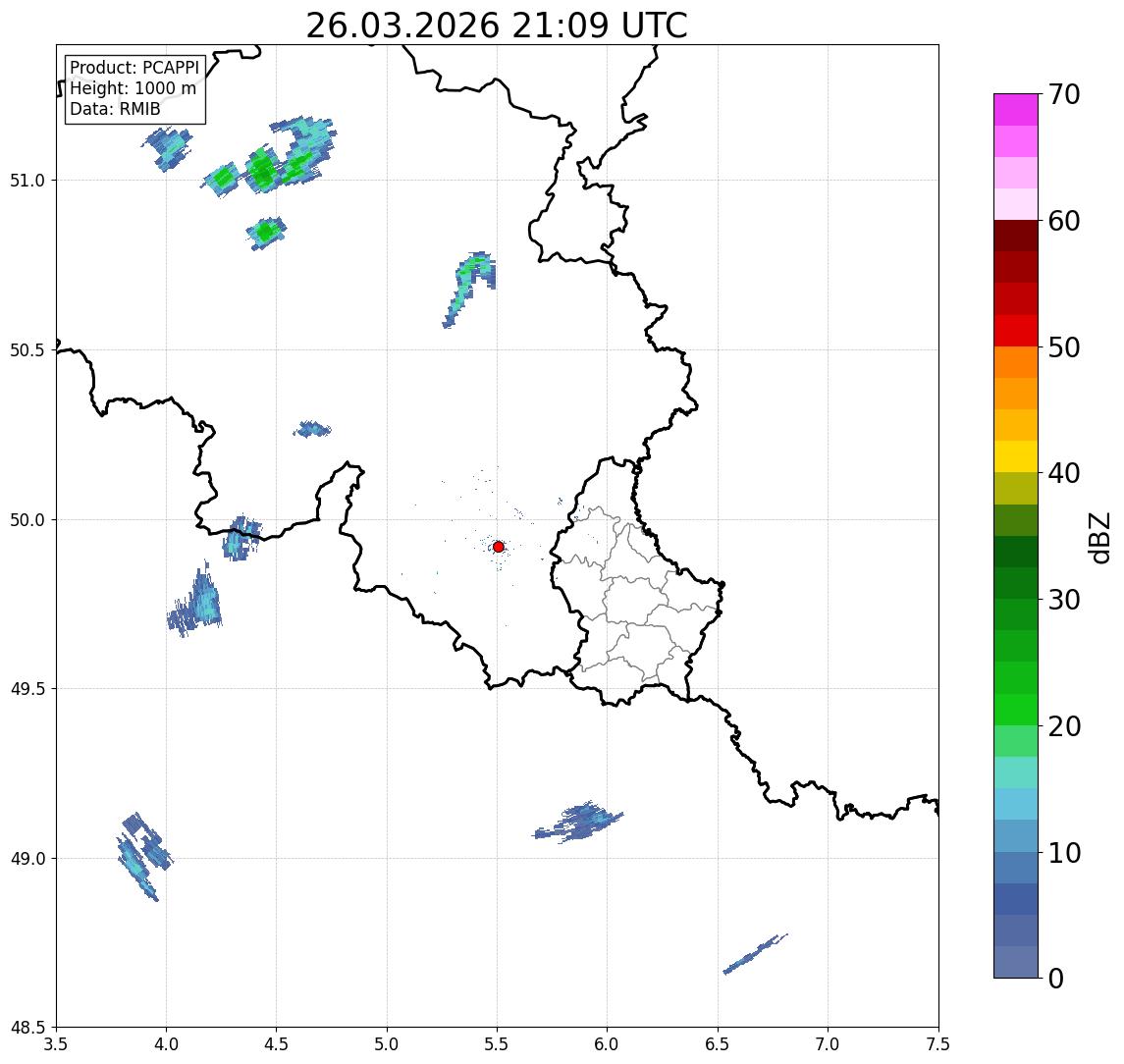Click latitude tick label 48.5

click(27, 1028)
